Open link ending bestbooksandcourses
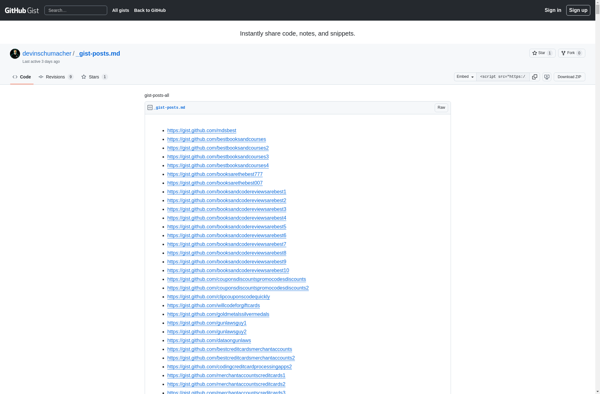This screenshot has height=394, width=600. pos(216,139)
